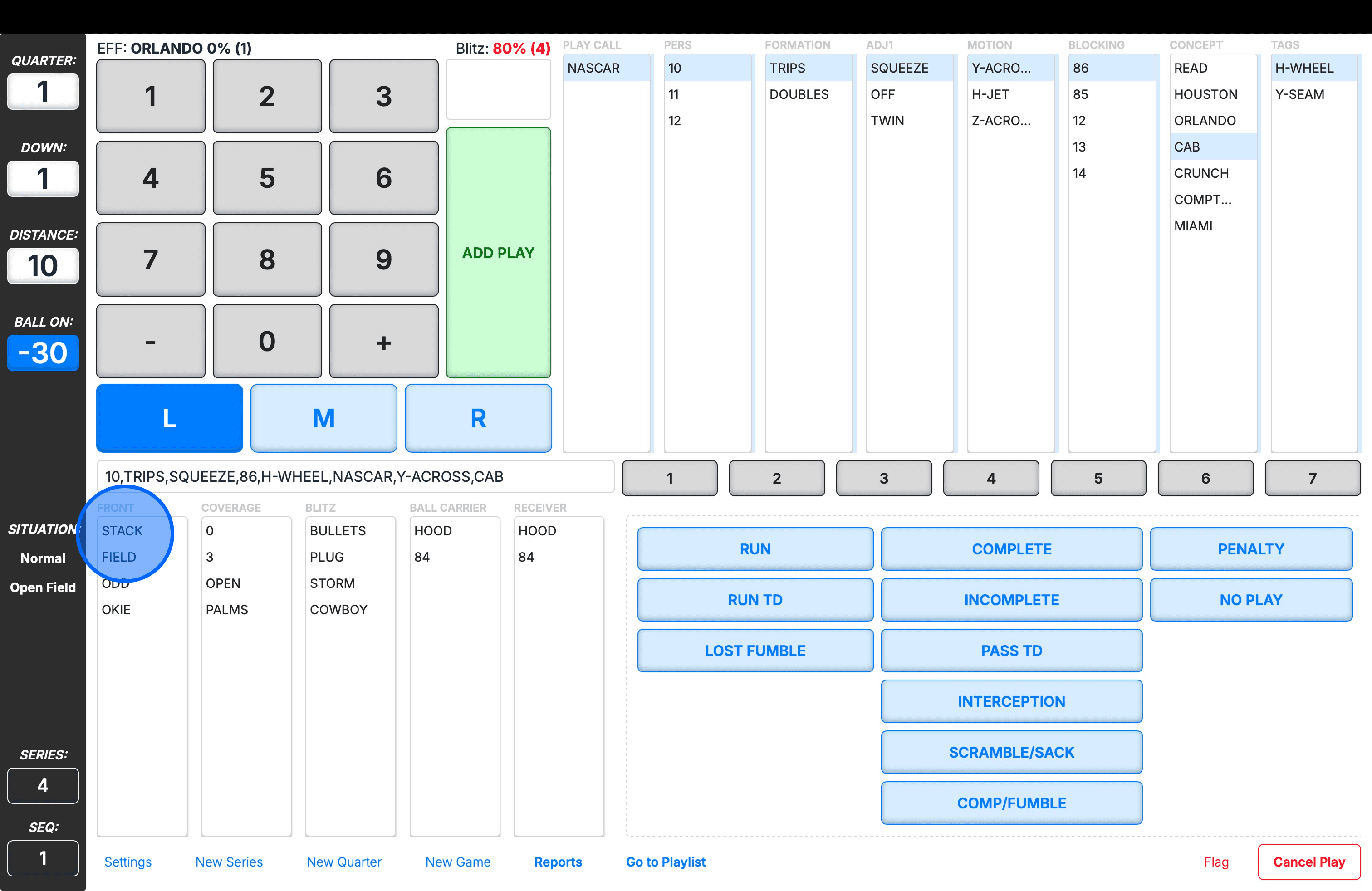Select personnel 12 in PERS list
The image size is (1372, 891).
pos(707,121)
